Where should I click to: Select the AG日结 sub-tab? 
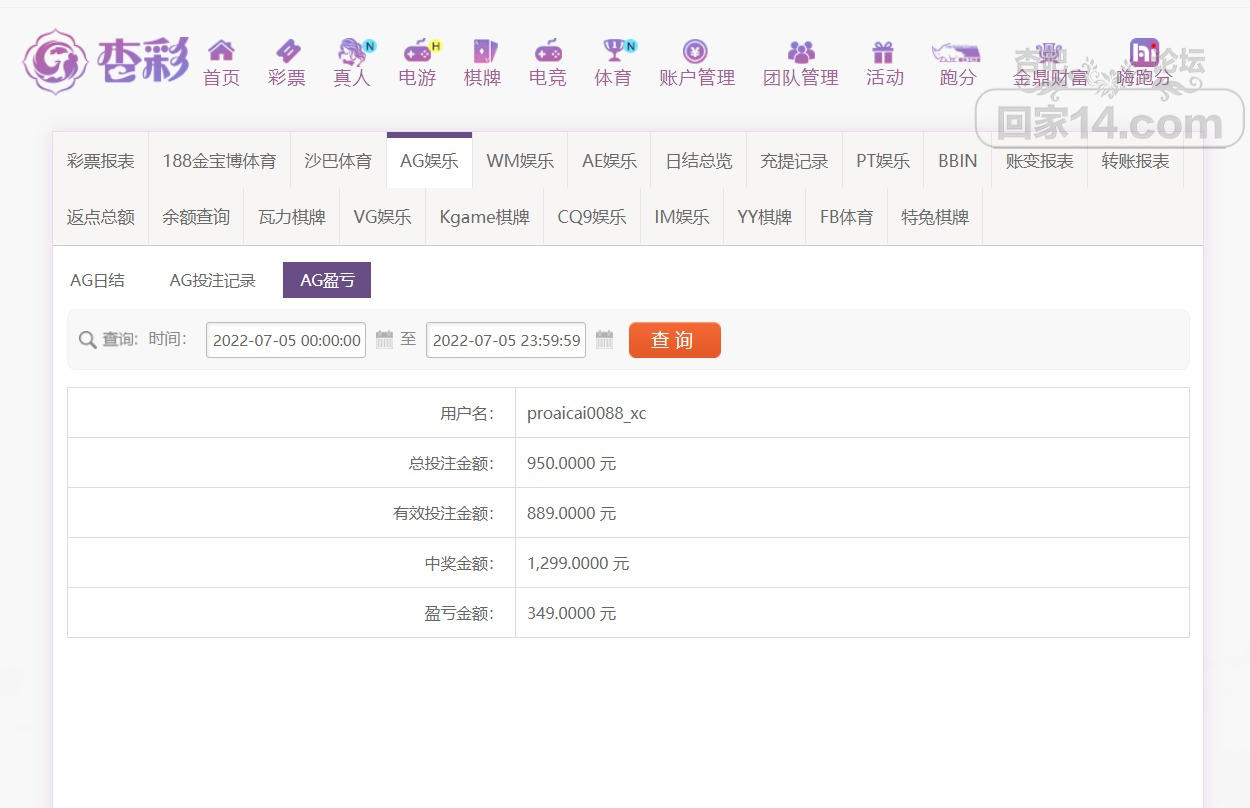coord(97,281)
